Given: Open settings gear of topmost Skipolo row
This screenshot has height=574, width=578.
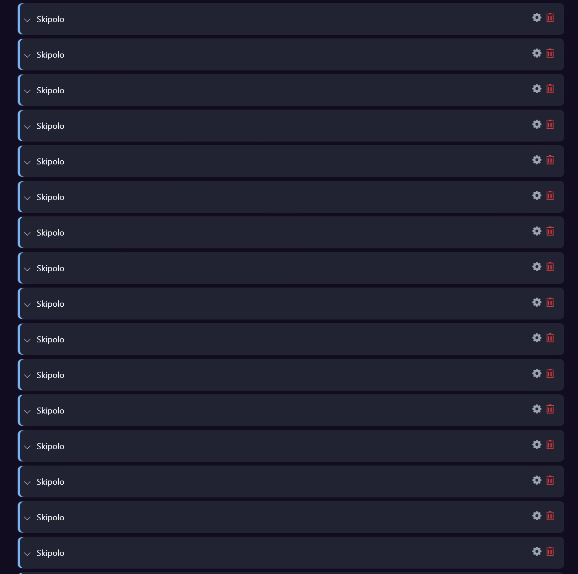Looking at the screenshot, I should pyautogui.click(x=536, y=17).
